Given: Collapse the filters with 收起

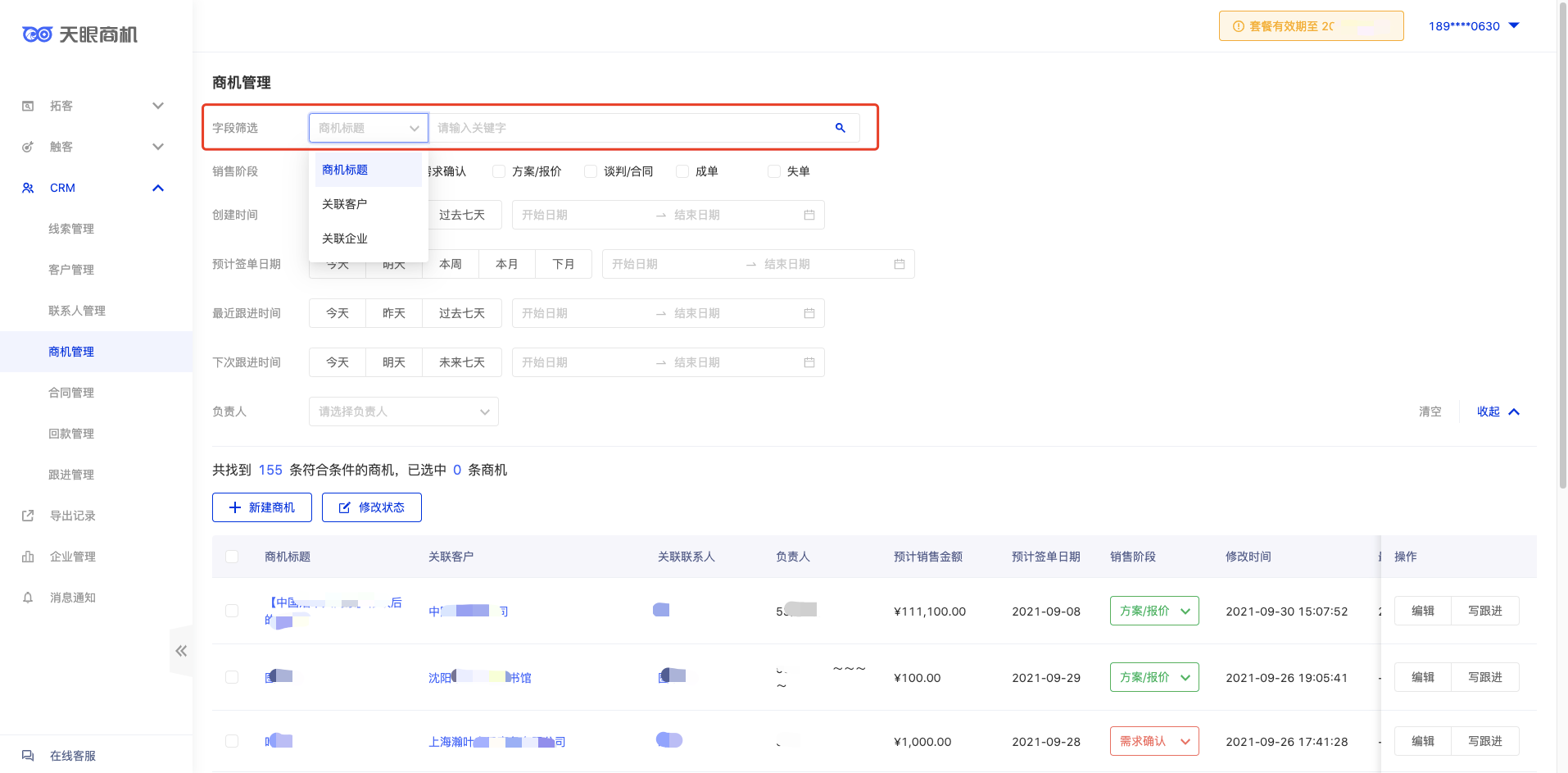Looking at the screenshot, I should 1498,412.
